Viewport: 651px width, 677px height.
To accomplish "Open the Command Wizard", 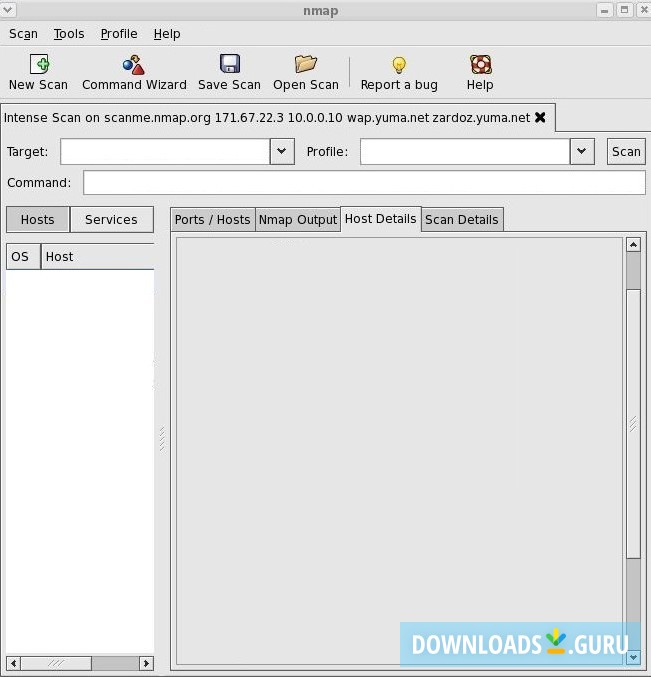I will click(134, 72).
